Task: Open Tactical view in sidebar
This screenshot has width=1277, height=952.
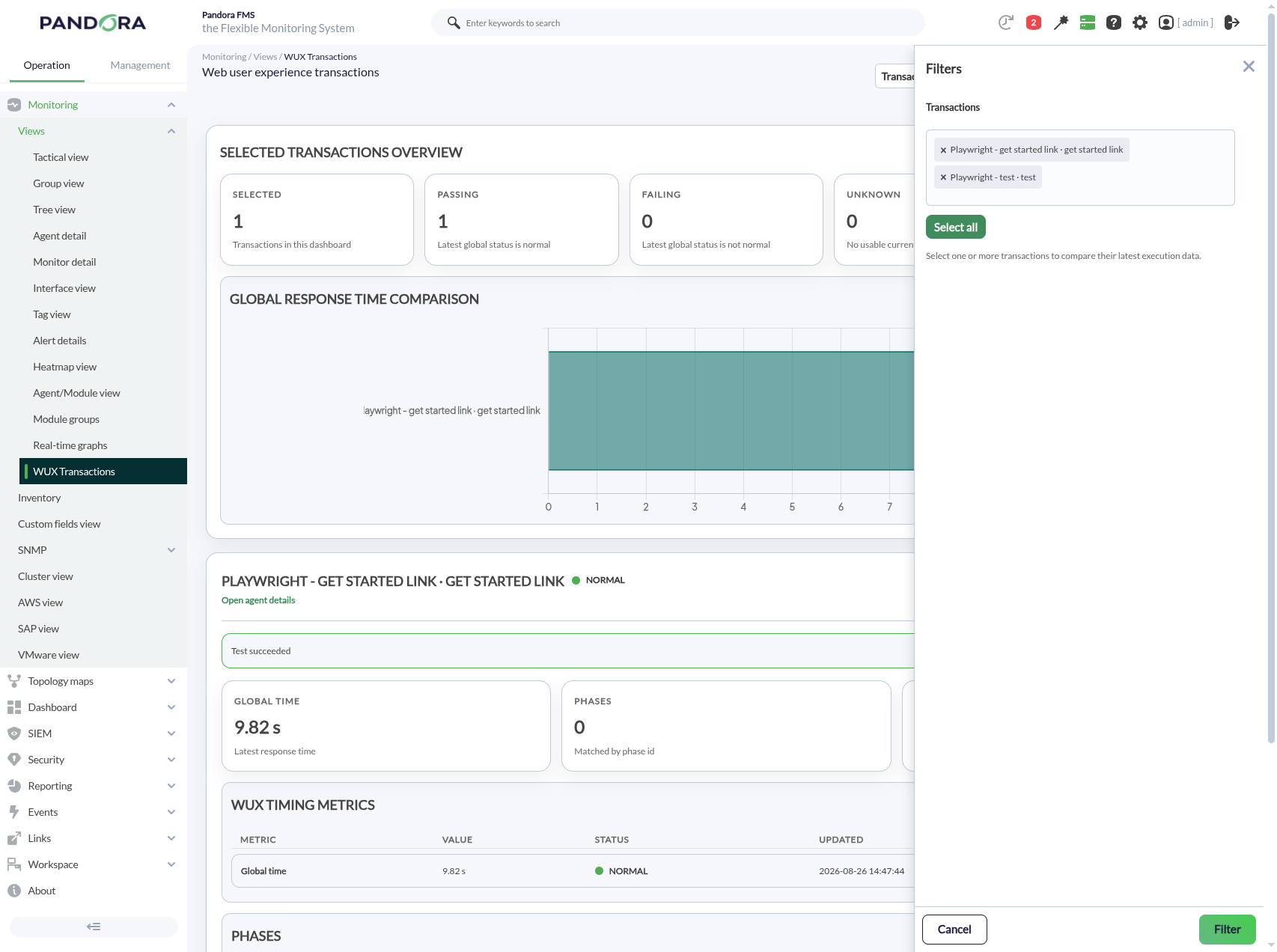Action: [61, 157]
